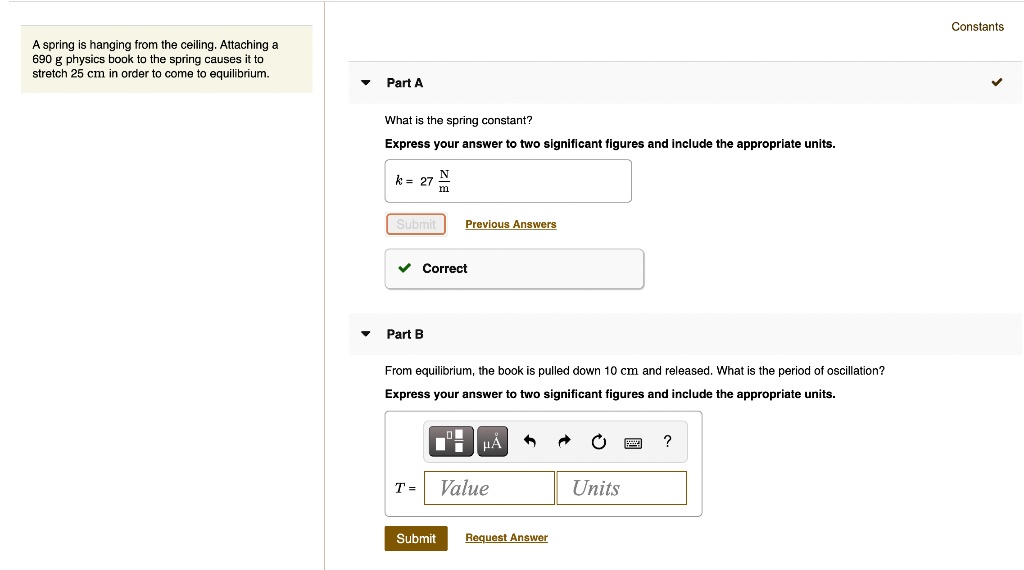This screenshot has height=570, width=1024.
Task: Collapse Part B section triangle
Action: tap(366, 334)
